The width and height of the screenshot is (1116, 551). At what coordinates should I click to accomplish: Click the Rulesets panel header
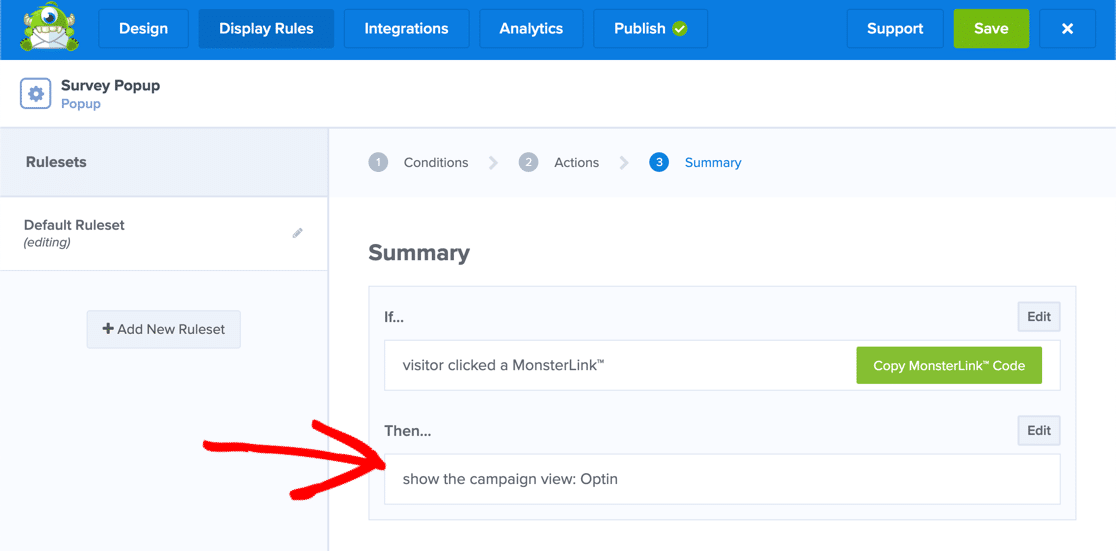click(164, 162)
